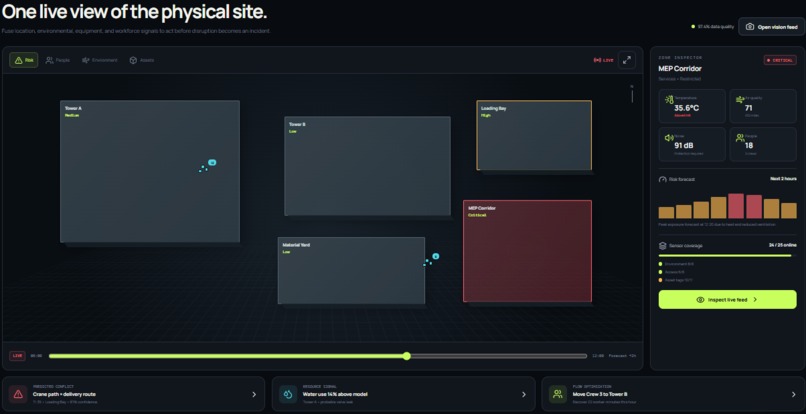
Task: Select the MEP Corridor zone on map
Action: tap(527, 251)
